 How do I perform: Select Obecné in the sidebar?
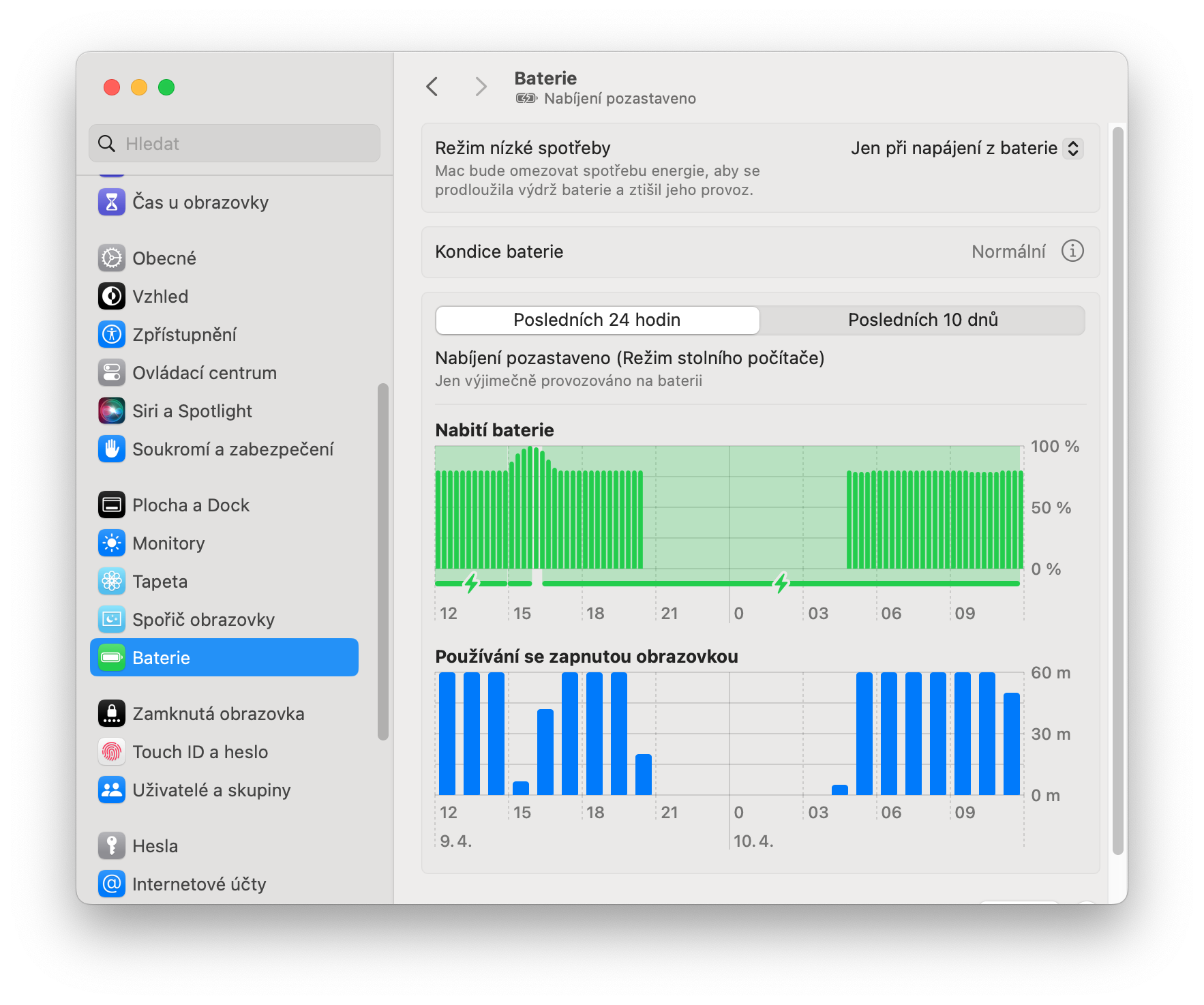coord(224,258)
